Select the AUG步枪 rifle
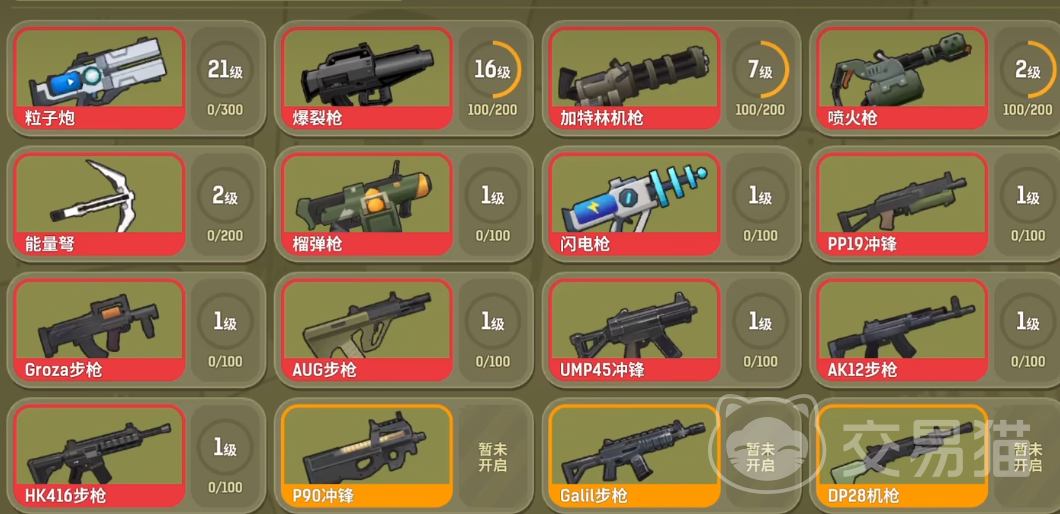Screen dimensions: 1060x514 (367, 330)
